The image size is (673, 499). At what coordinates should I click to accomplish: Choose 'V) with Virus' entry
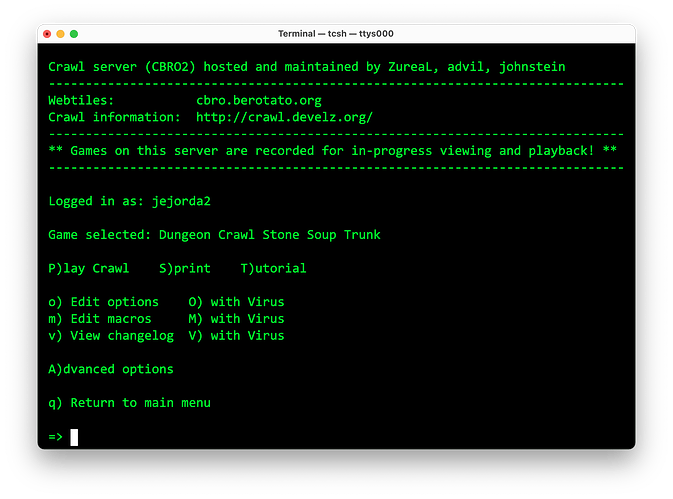coord(236,336)
